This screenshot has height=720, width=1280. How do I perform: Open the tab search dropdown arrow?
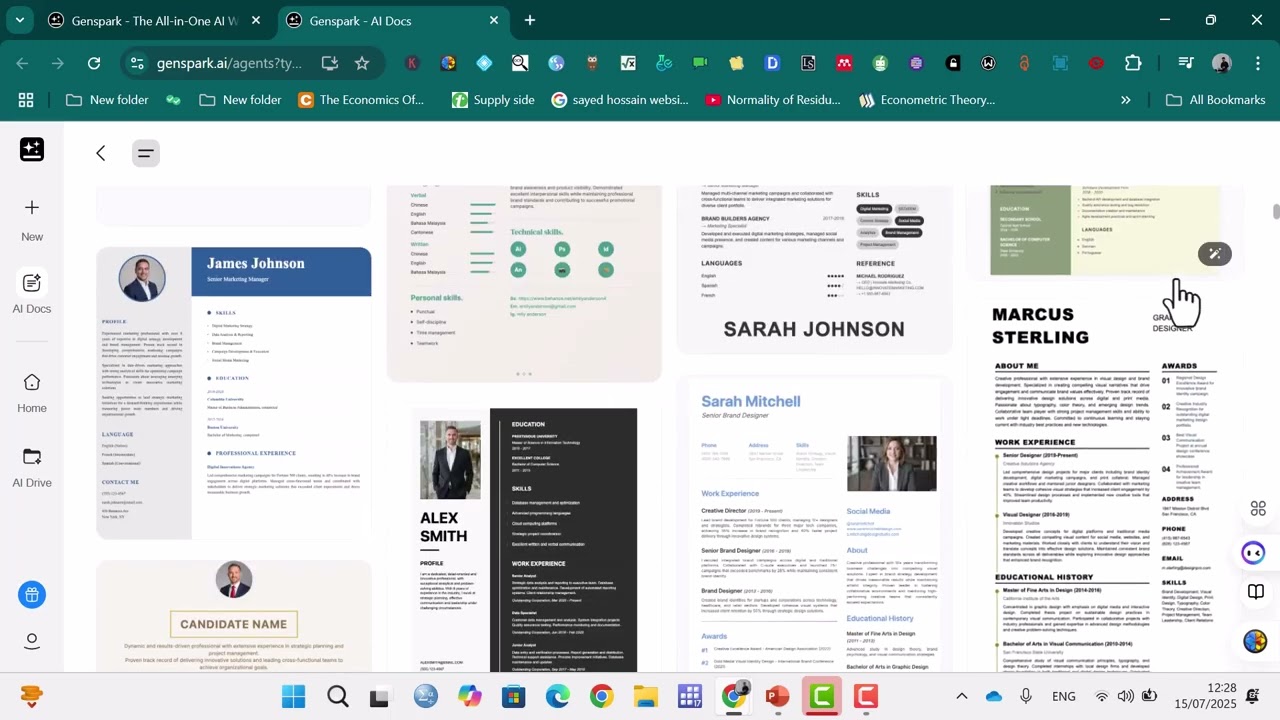tap(19, 20)
